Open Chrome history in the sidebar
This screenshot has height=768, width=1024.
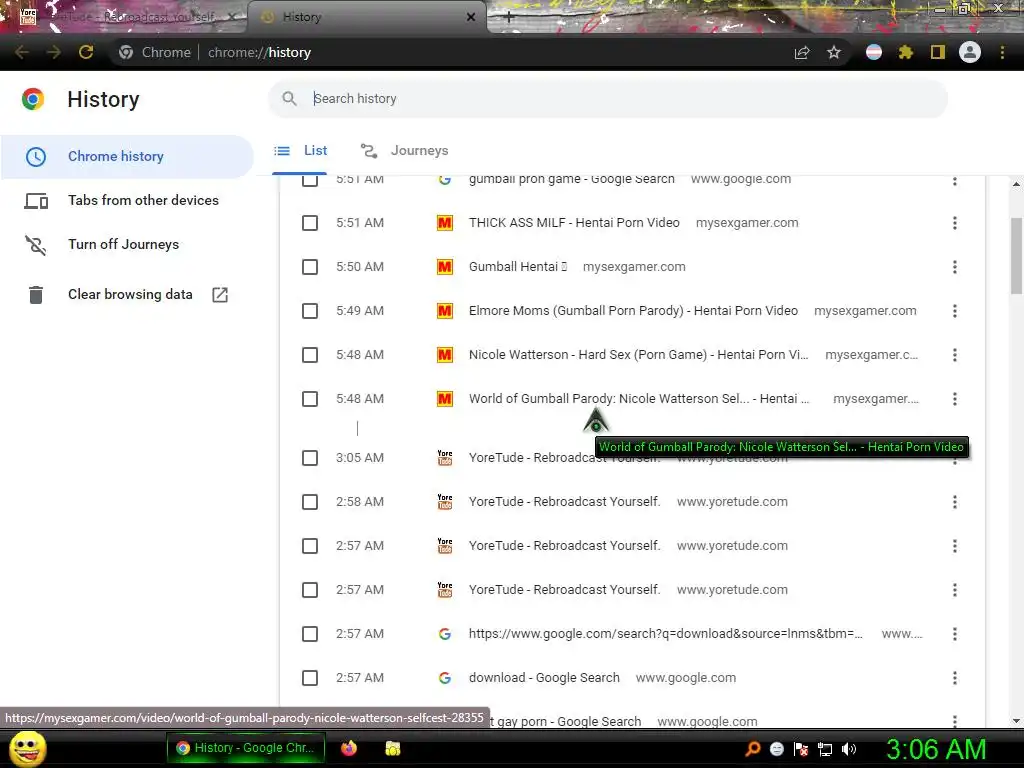coord(127,157)
